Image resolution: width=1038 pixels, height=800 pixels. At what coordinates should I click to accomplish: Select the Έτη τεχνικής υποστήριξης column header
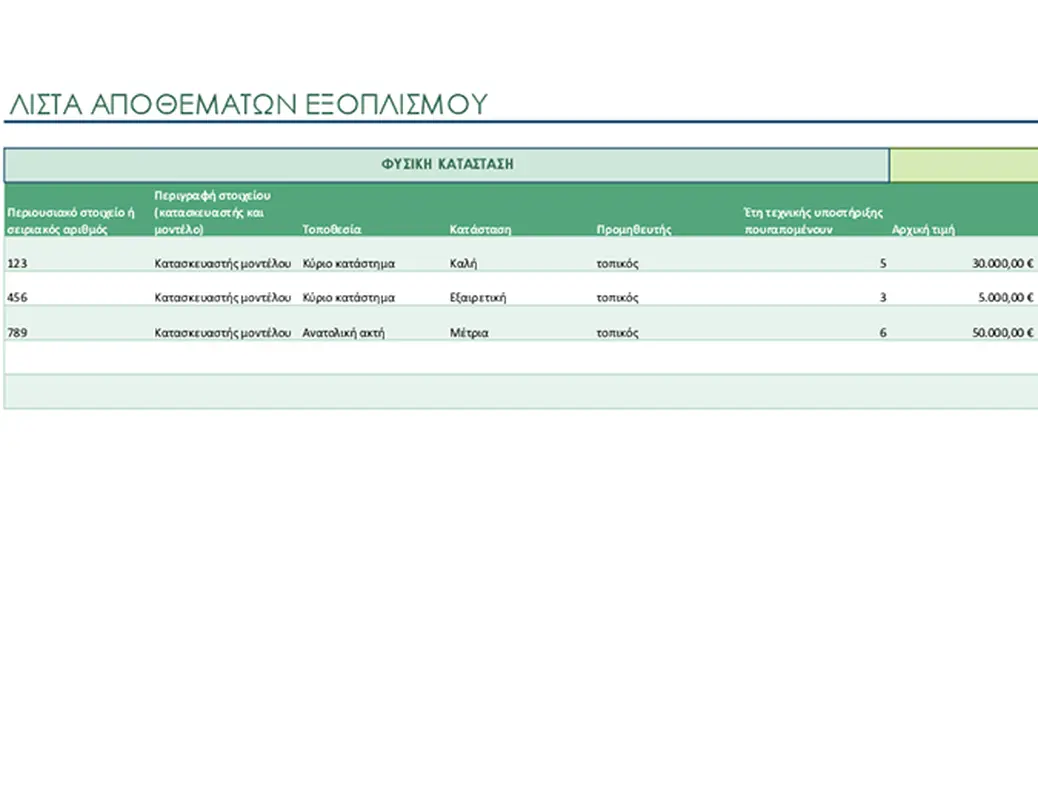(x=813, y=220)
